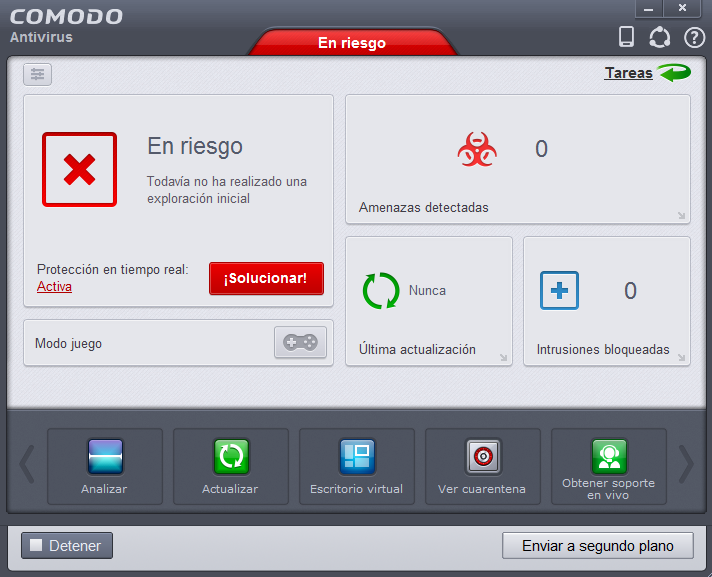Click the Amenazas detectadas label
This screenshot has width=712, height=577.
[x=424, y=207]
